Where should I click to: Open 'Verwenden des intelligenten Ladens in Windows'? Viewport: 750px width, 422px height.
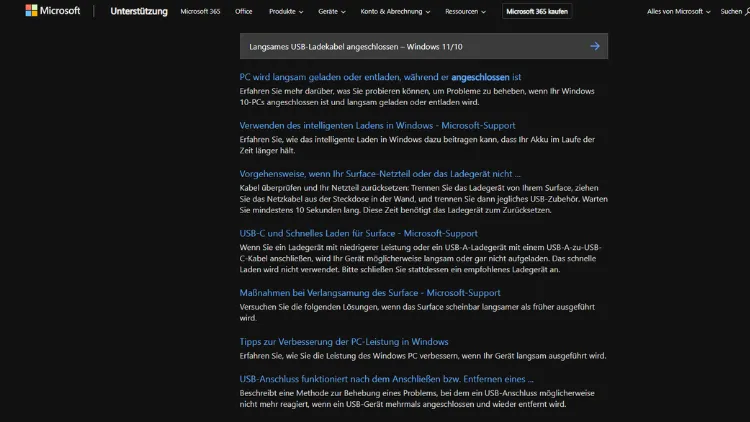[377, 126]
